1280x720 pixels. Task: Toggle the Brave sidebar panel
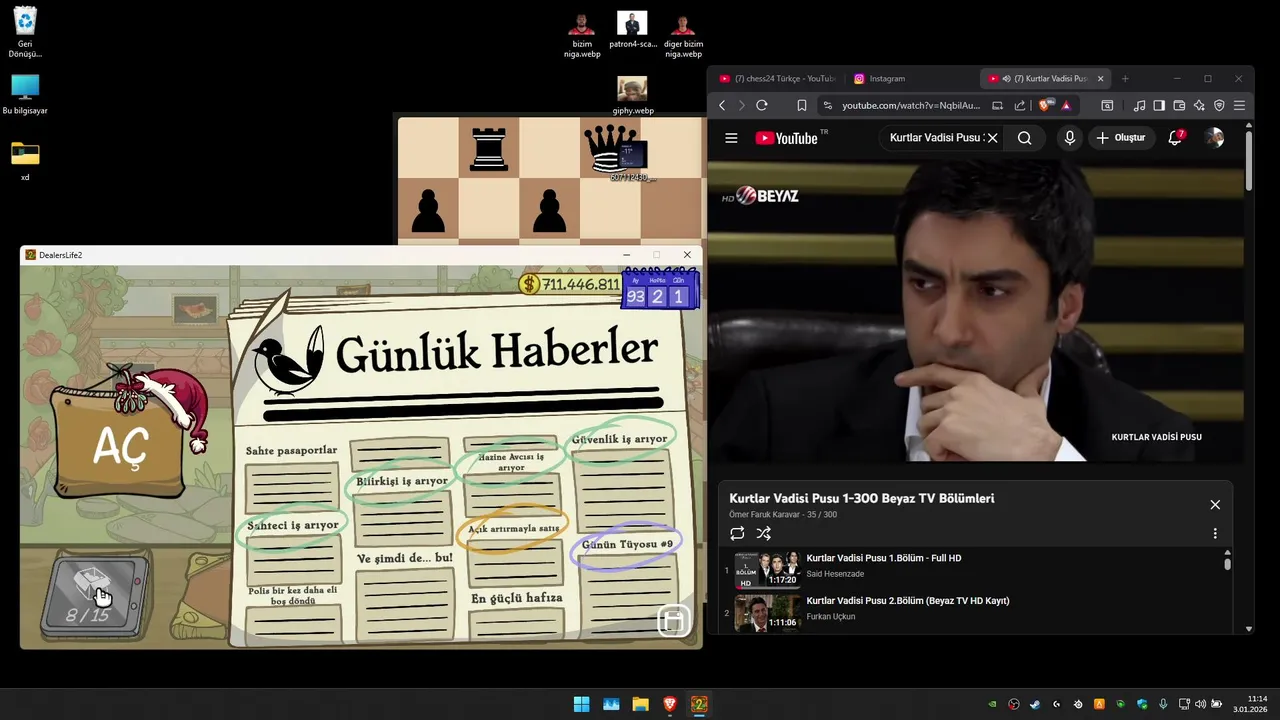point(1159,105)
